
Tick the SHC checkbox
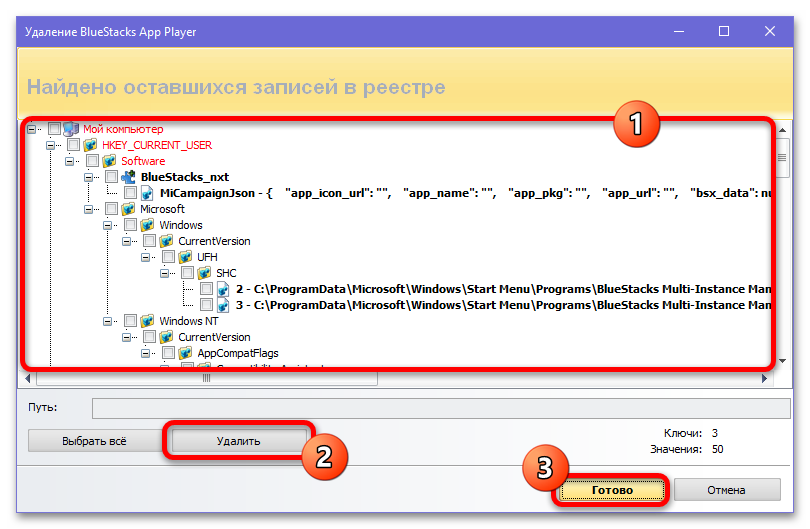tap(188, 273)
